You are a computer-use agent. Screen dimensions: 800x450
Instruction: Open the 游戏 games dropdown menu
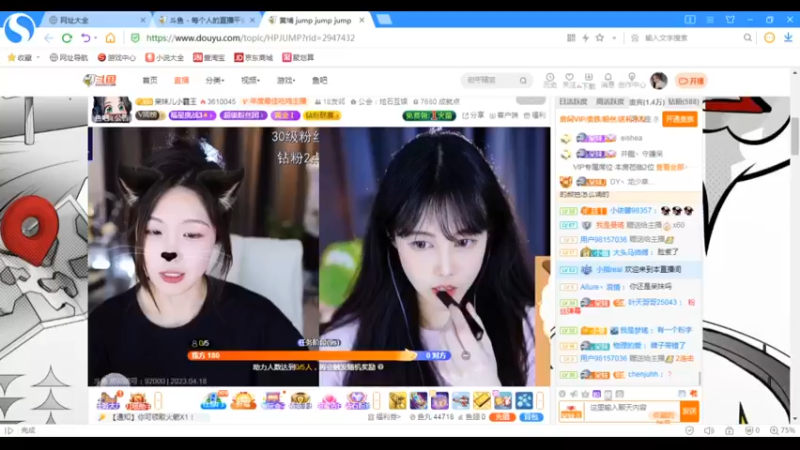pyautogui.click(x=286, y=80)
